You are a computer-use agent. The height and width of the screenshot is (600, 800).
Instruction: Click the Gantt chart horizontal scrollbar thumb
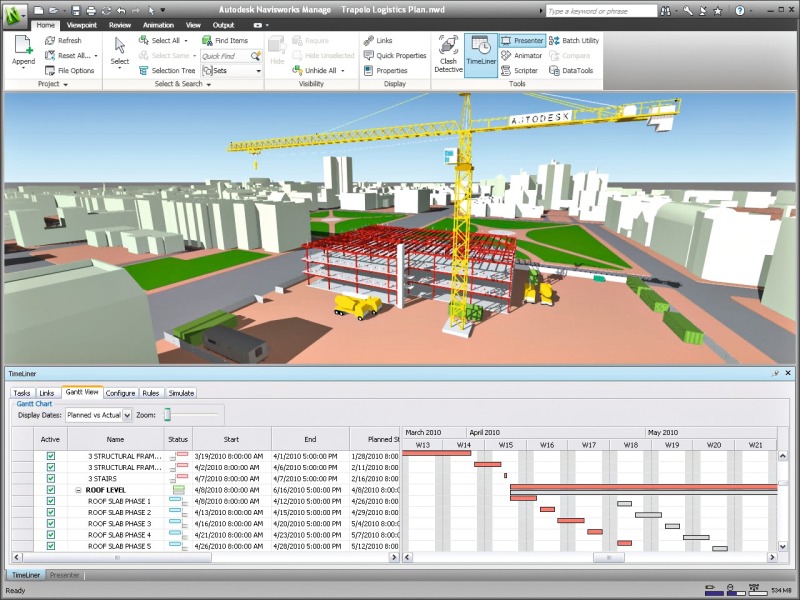pos(609,558)
